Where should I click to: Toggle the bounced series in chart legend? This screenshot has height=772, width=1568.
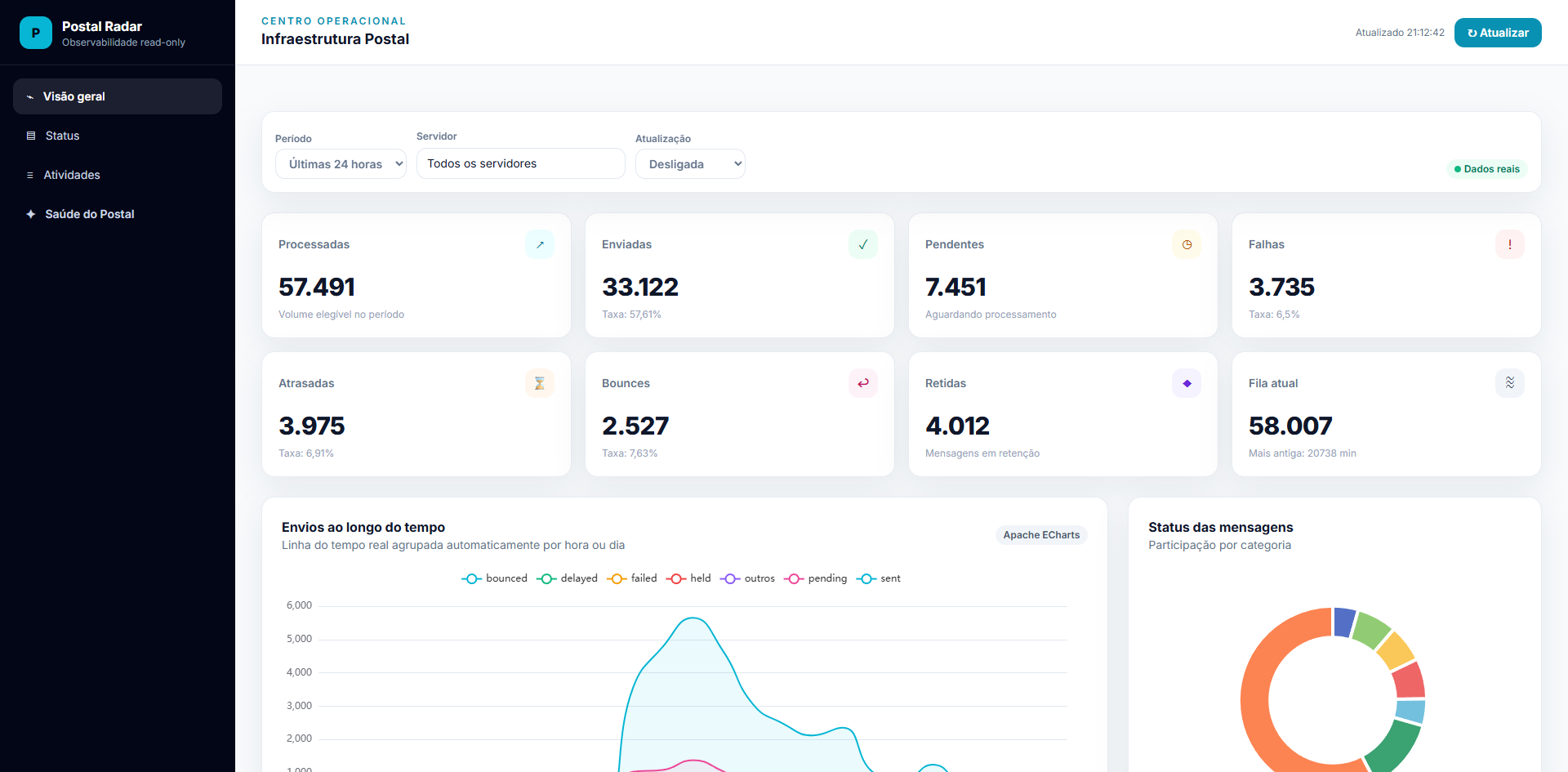pos(495,578)
